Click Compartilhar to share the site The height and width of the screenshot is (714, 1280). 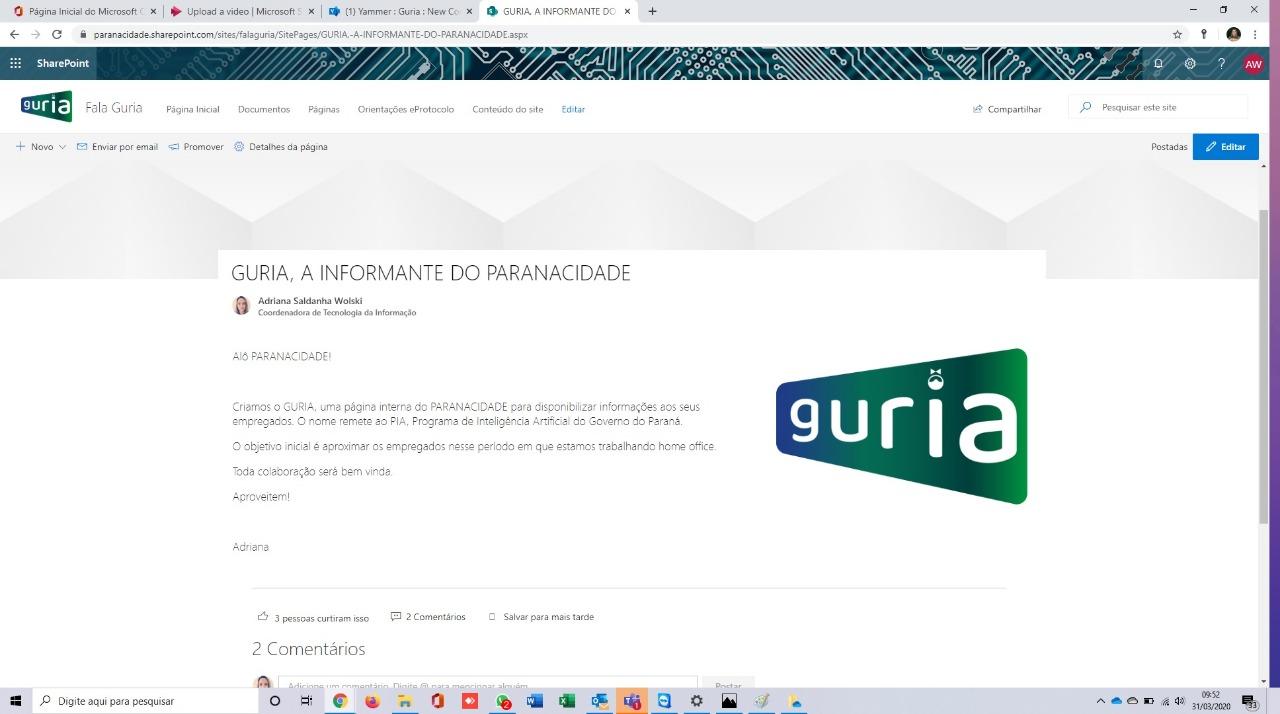pos(1007,109)
